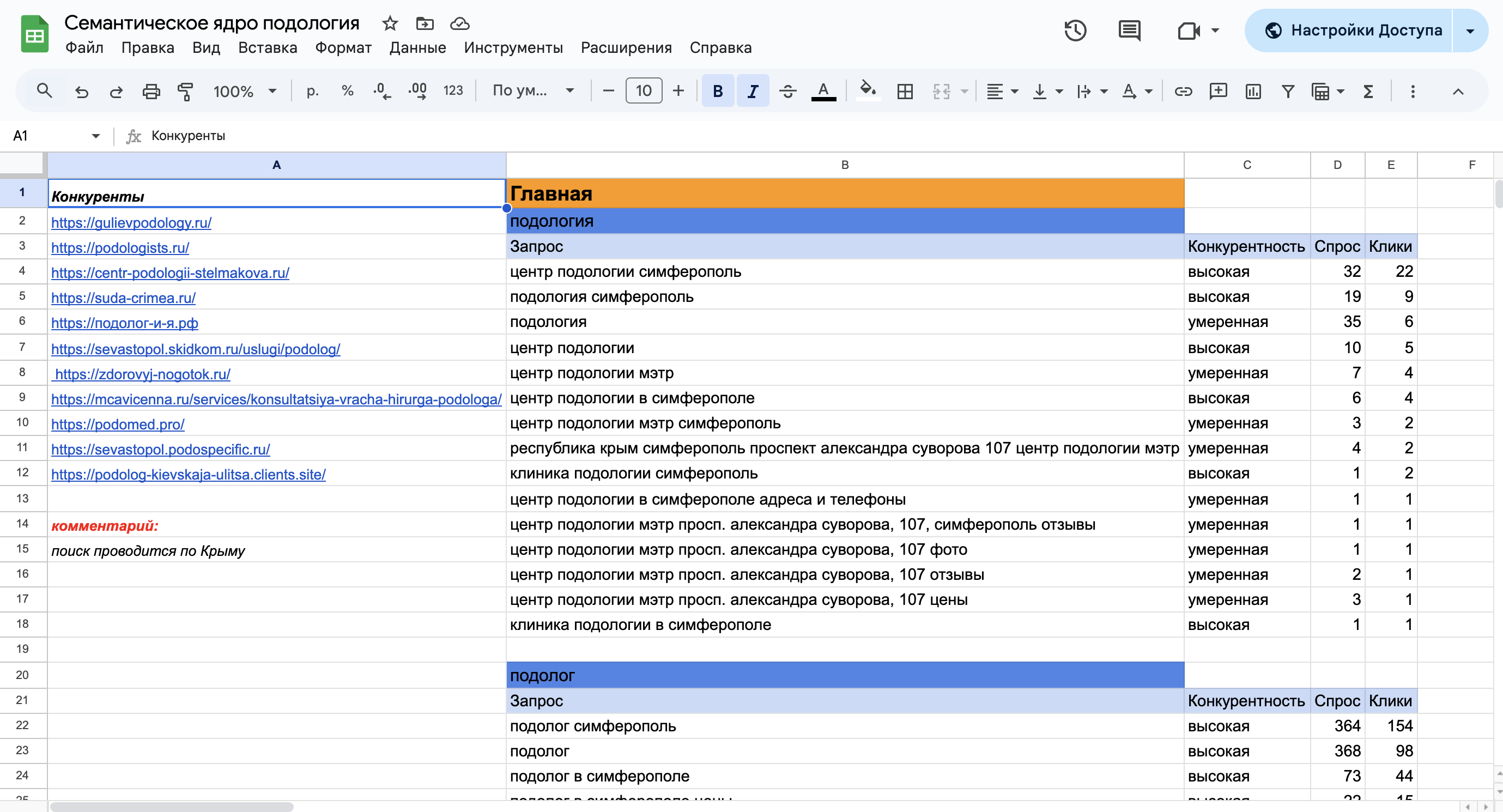The image size is (1503, 812).
Task: Open the comments panel icon
Action: pyautogui.click(x=1129, y=31)
